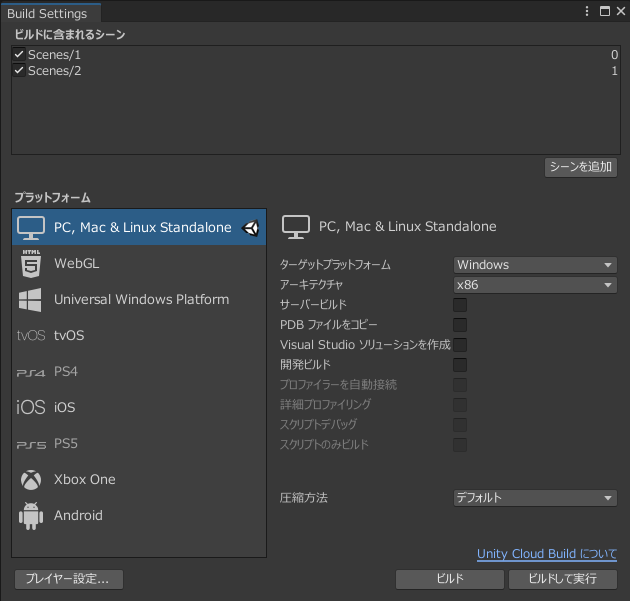The width and height of the screenshot is (630, 601).
Task: Open プレイヤー設定... button
Action: coord(69,579)
